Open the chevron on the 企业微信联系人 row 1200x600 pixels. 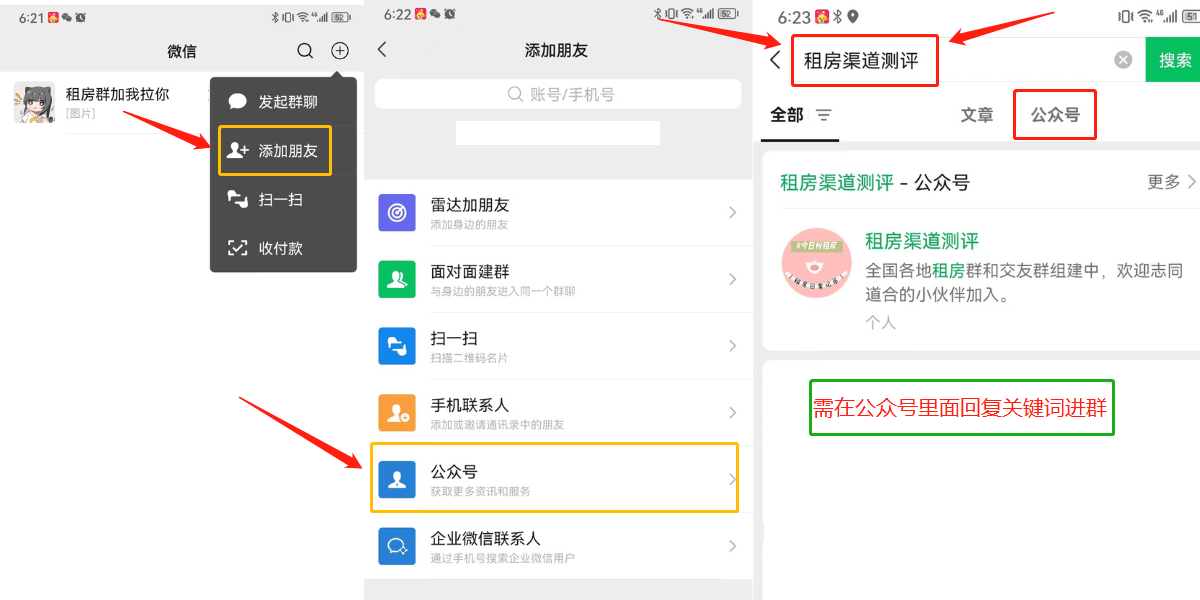(732, 546)
